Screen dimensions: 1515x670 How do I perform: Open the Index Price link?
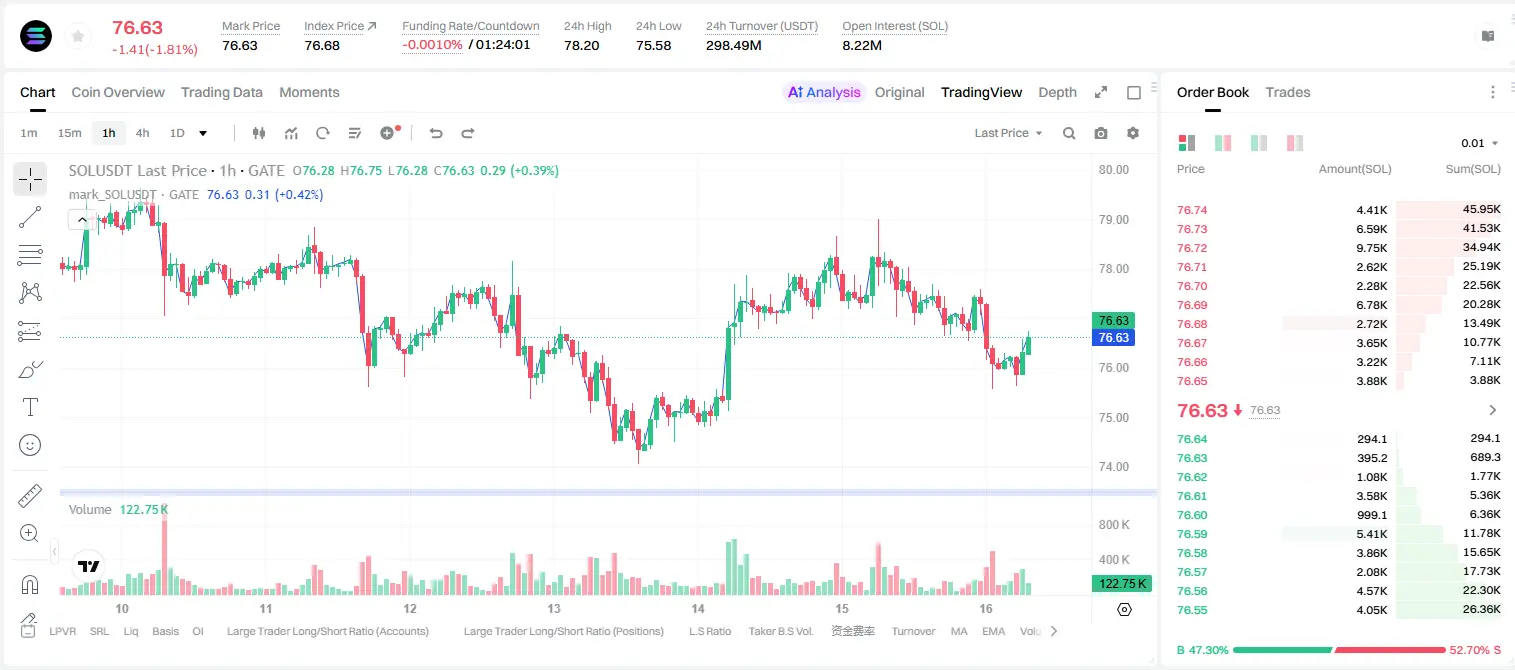pyautogui.click(x=340, y=26)
